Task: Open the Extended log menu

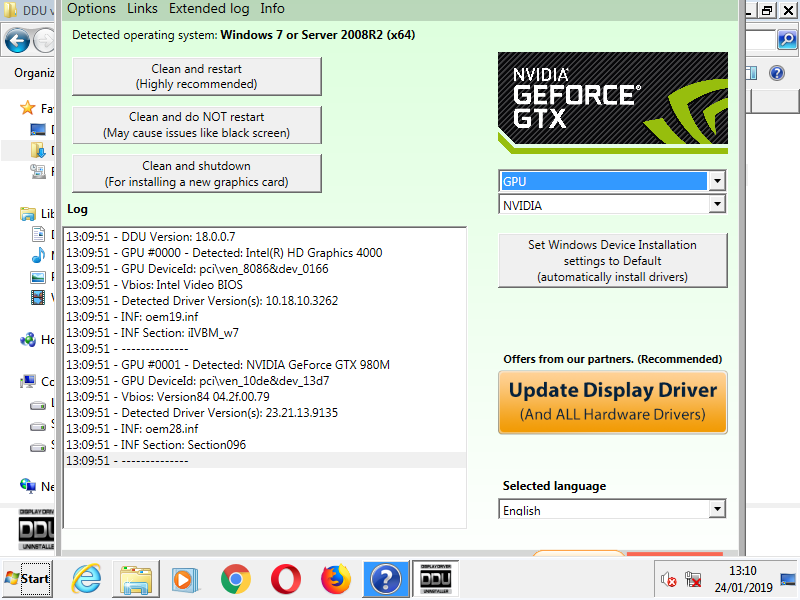Action: (209, 9)
